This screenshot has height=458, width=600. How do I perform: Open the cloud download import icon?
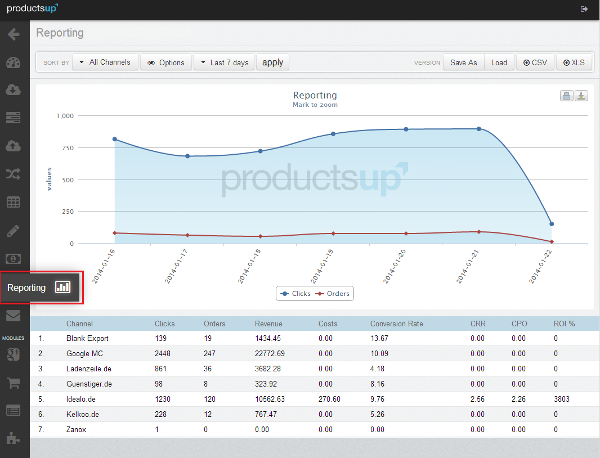[x=13, y=90]
